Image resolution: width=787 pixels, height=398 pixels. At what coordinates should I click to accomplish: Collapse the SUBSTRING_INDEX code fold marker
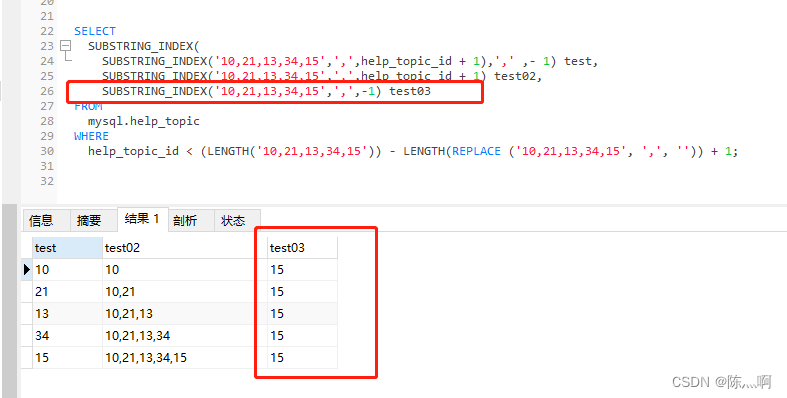pos(65,46)
